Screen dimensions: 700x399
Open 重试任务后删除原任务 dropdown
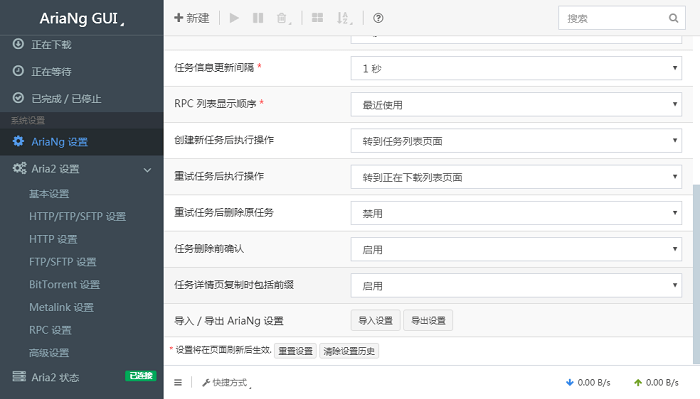516,213
